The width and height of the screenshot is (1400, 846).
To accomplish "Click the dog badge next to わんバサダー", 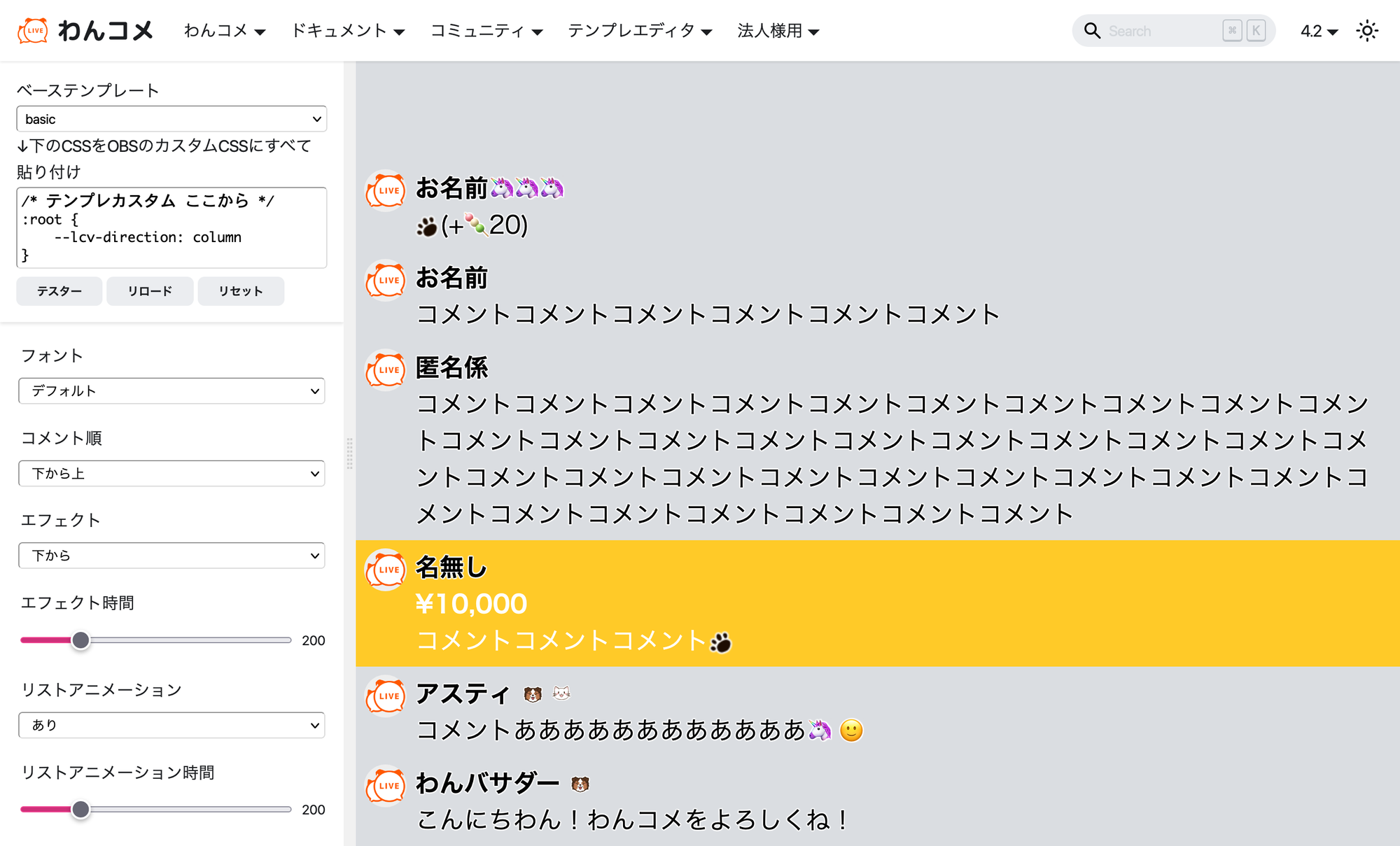I will coord(580,784).
